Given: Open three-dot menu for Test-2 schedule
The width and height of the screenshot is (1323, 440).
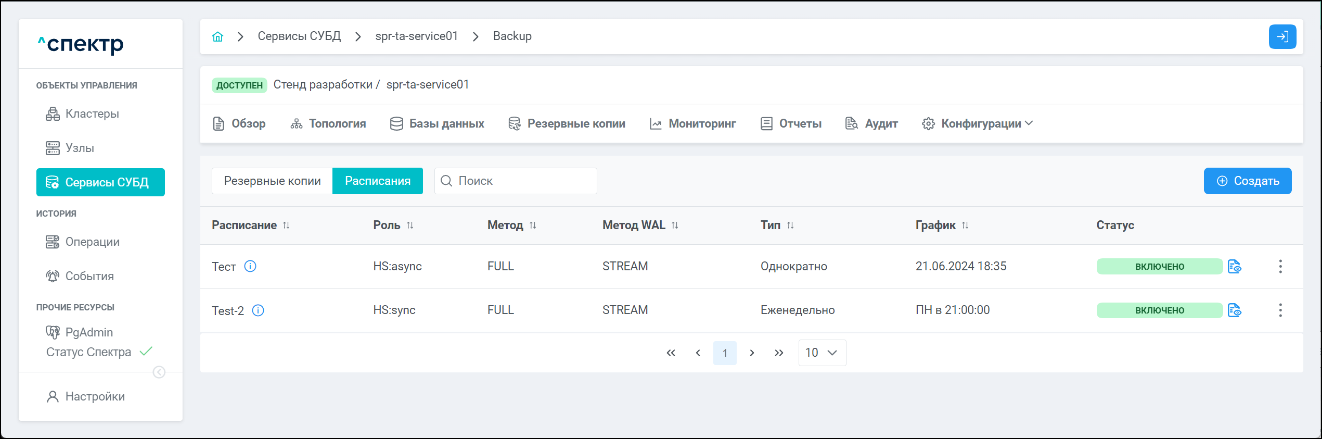Looking at the screenshot, I should click(1280, 311).
